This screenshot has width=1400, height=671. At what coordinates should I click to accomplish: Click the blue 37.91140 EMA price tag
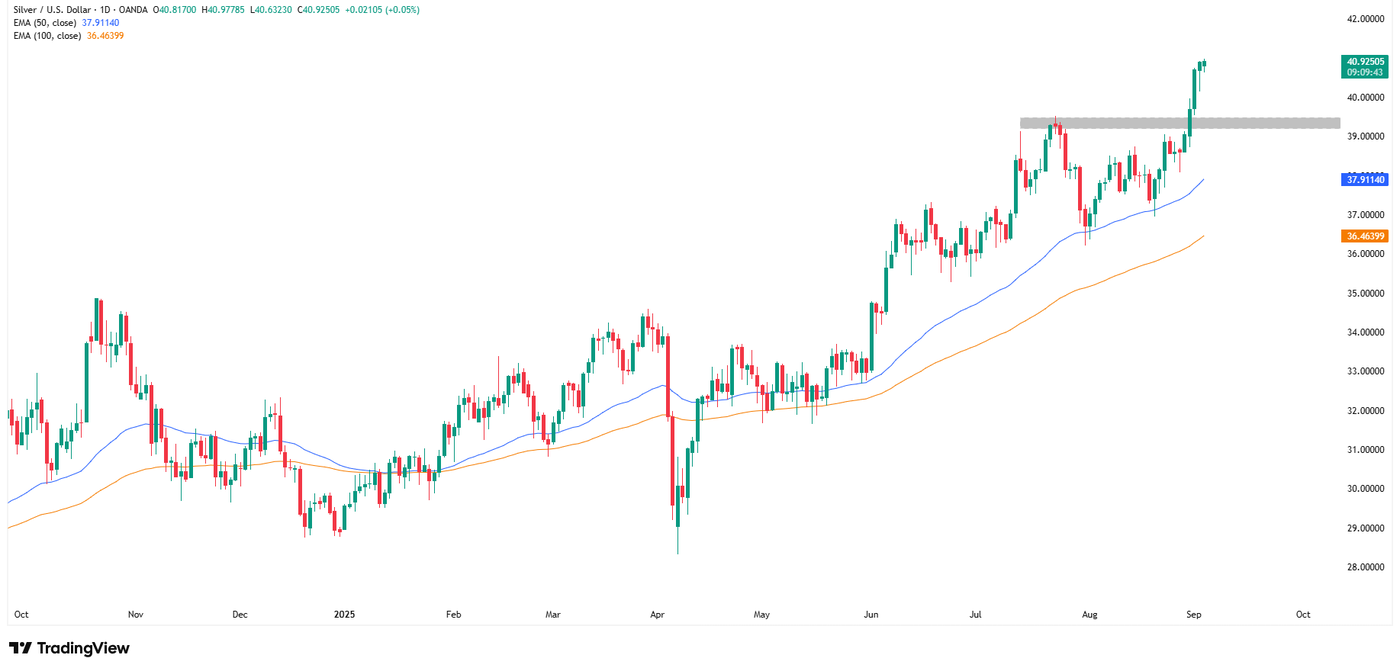click(1365, 180)
